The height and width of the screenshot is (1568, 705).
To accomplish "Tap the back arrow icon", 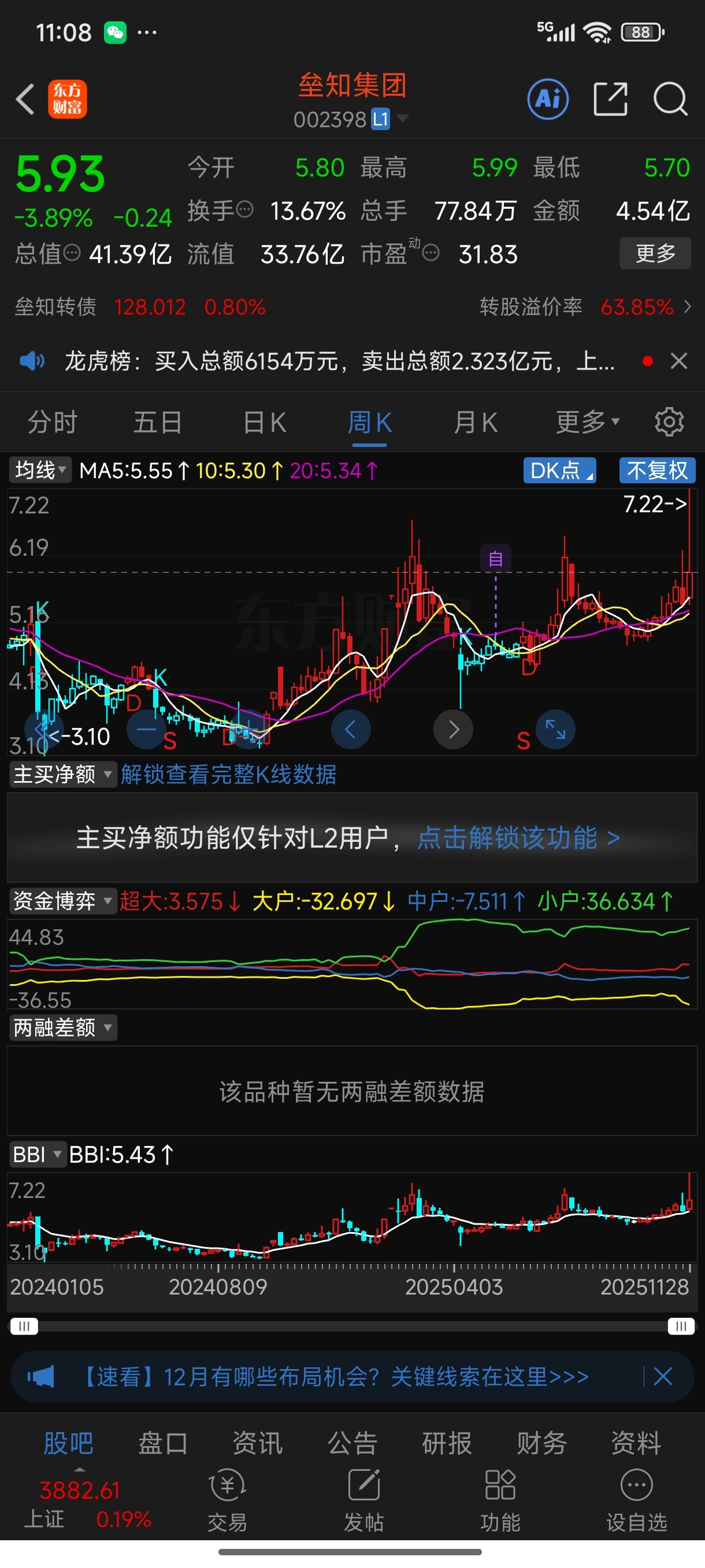I will pos(25,99).
